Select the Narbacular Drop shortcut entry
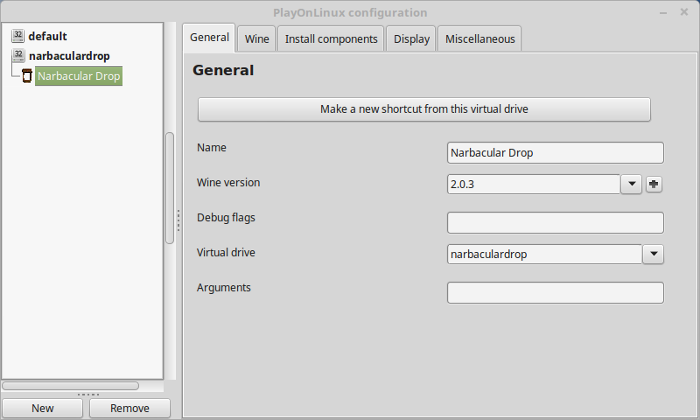Image resolution: width=700 pixels, height=420 pixels. pyautogui.click(x=79, y=76)
